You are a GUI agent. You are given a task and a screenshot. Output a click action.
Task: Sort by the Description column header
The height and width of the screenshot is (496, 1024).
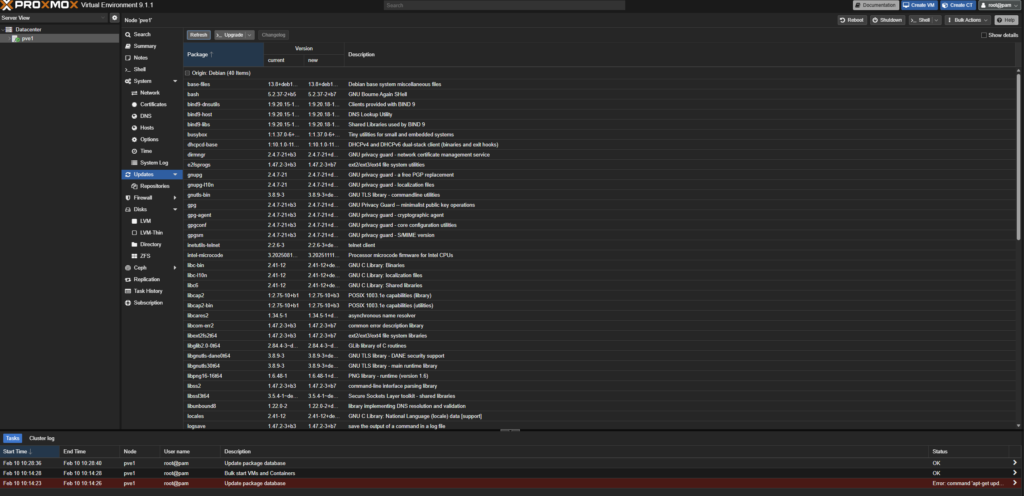(680, 54)
